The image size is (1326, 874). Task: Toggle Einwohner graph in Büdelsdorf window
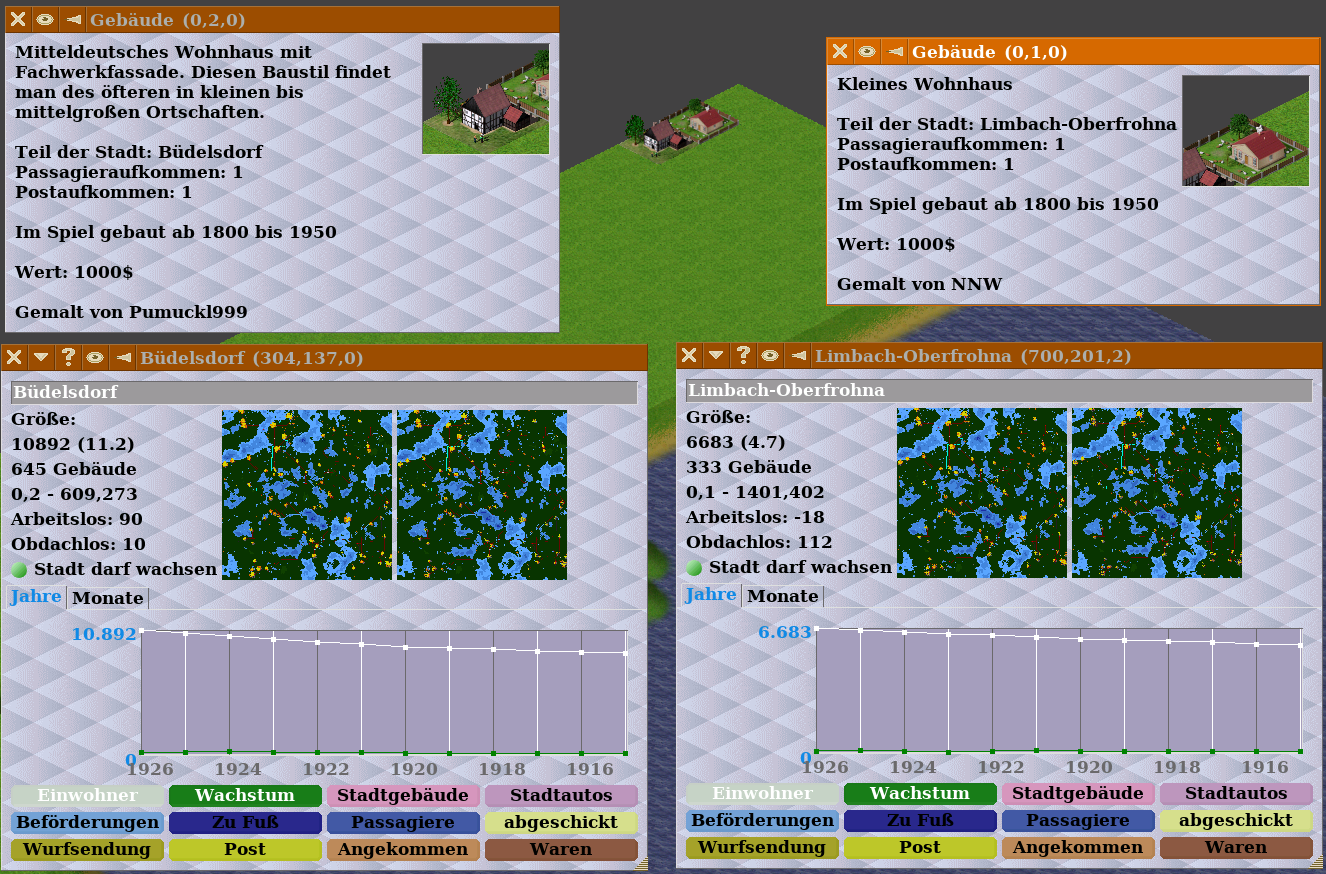click(88, 796)
